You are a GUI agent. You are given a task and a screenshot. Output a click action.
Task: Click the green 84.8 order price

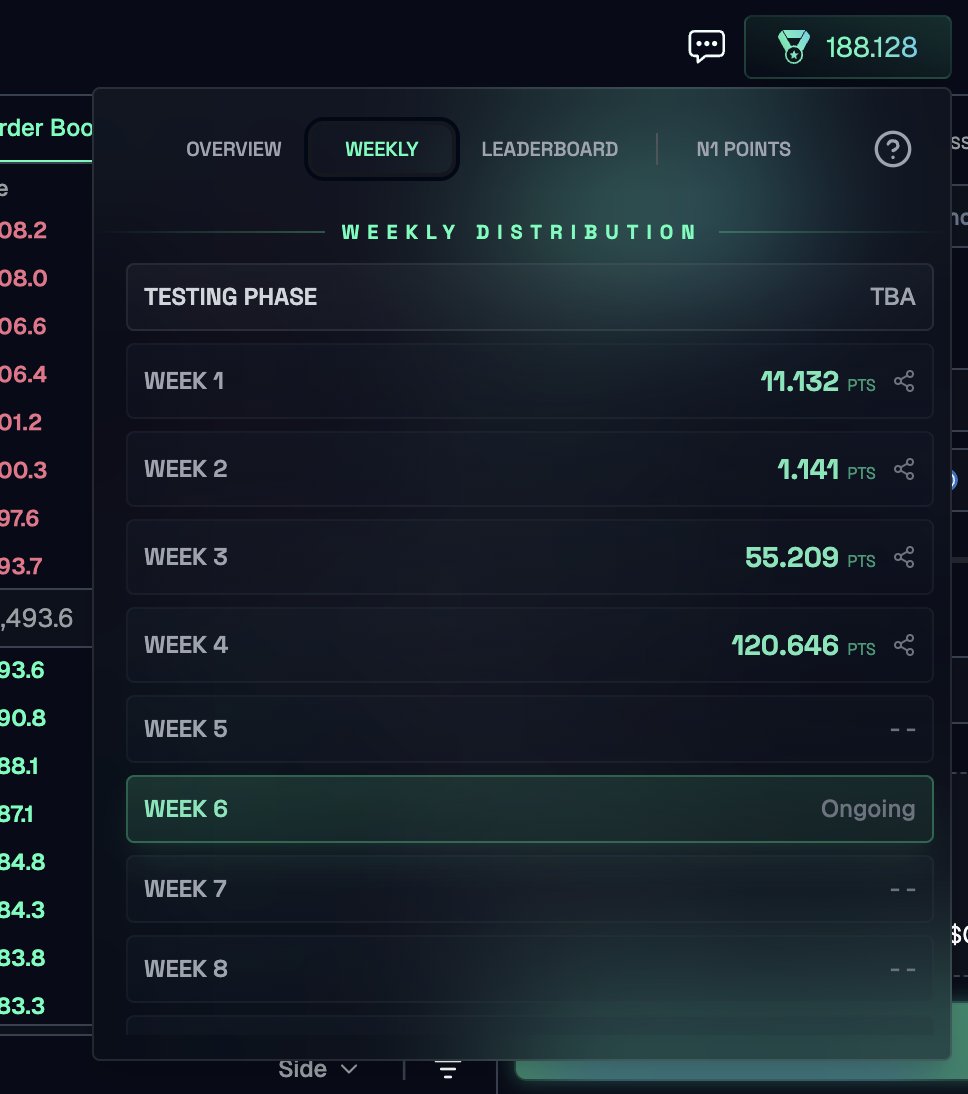[23, 862]
